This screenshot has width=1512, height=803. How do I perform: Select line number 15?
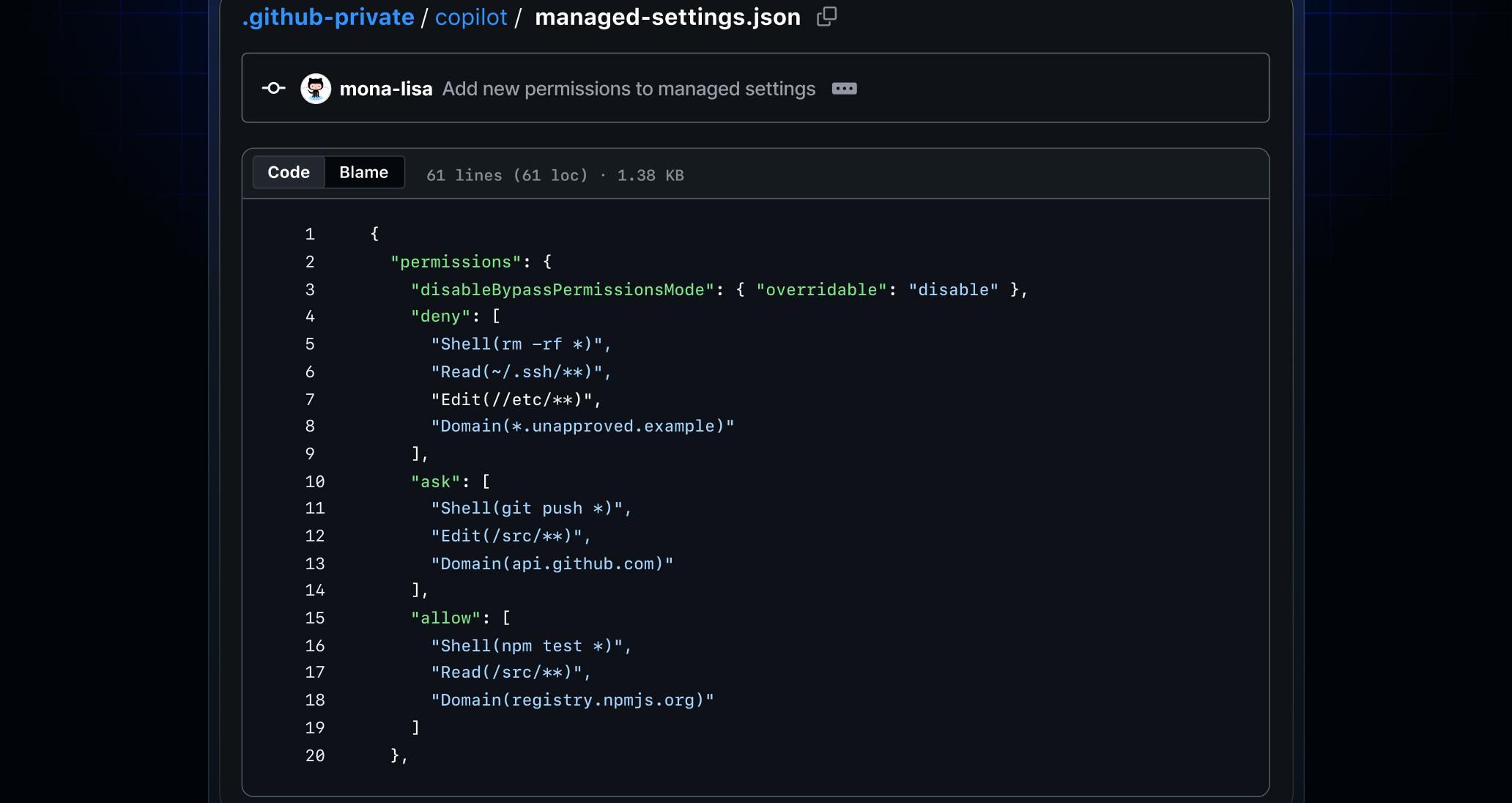pyautogui.click(x=315, y=618)
